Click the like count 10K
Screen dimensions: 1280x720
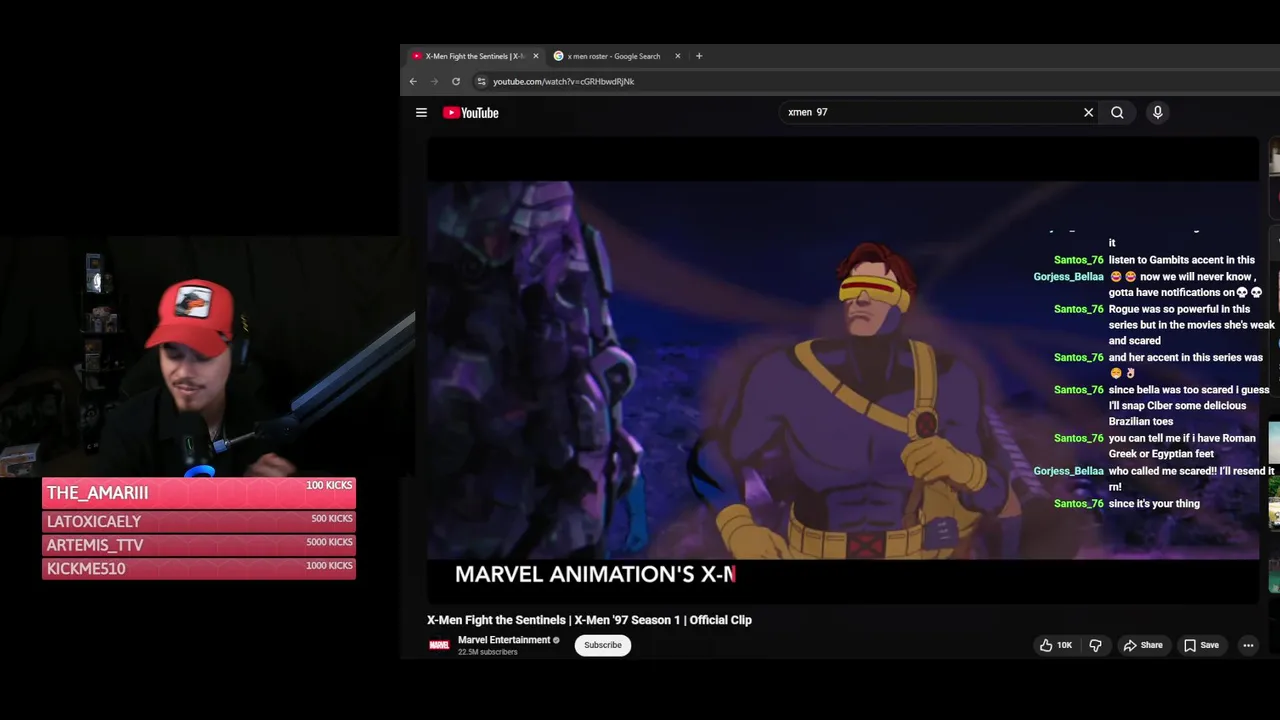(x=1065, y=645)
